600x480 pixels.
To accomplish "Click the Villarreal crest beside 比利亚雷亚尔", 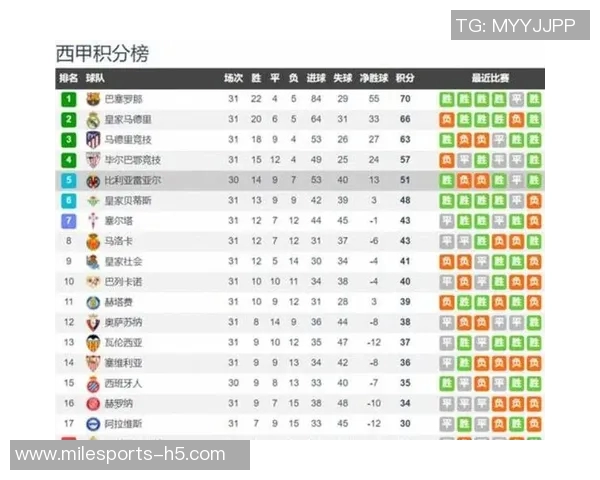I will point(93,180).
